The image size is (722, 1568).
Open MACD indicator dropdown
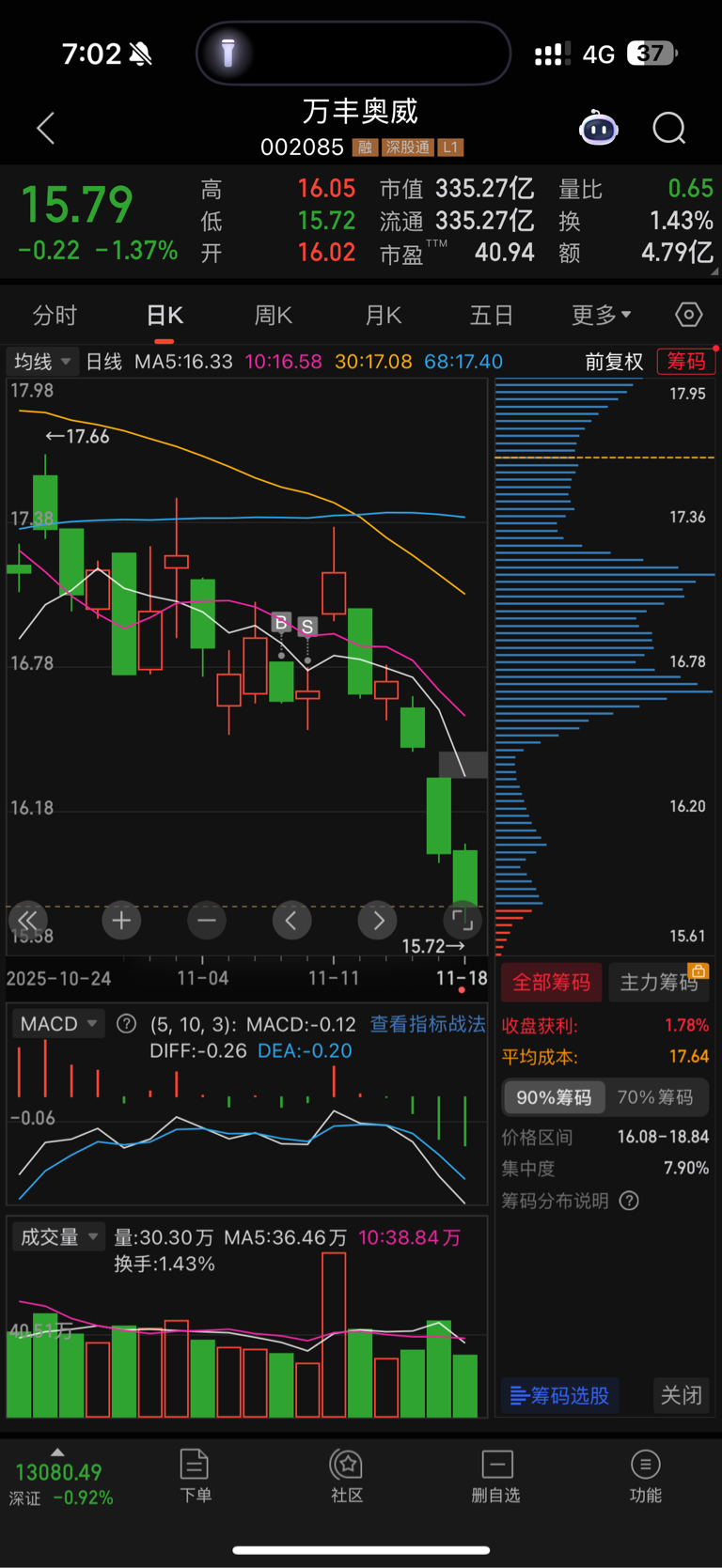coord(59,1024)
